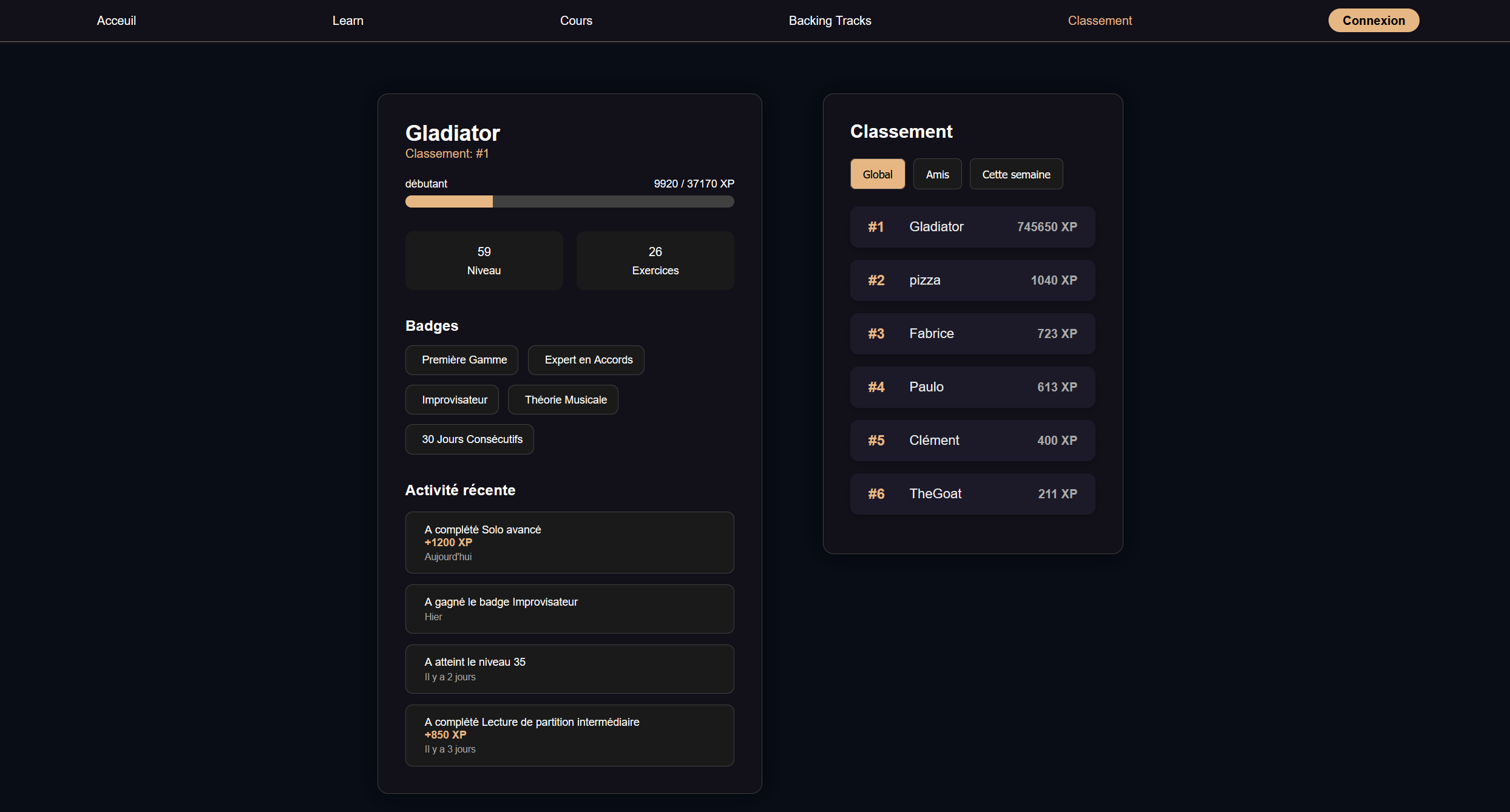Switch to the Amis ranking tab

(937, 174)
